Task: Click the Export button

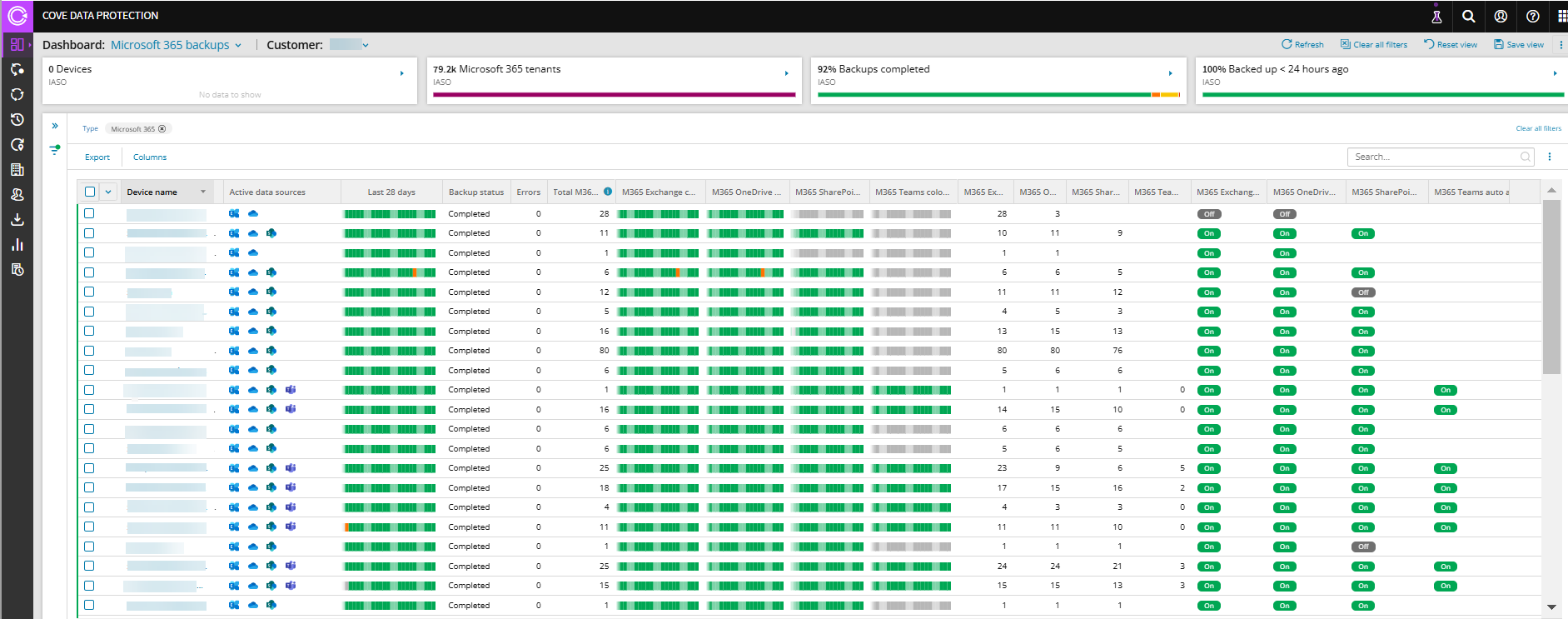Action: pos(97,157)
